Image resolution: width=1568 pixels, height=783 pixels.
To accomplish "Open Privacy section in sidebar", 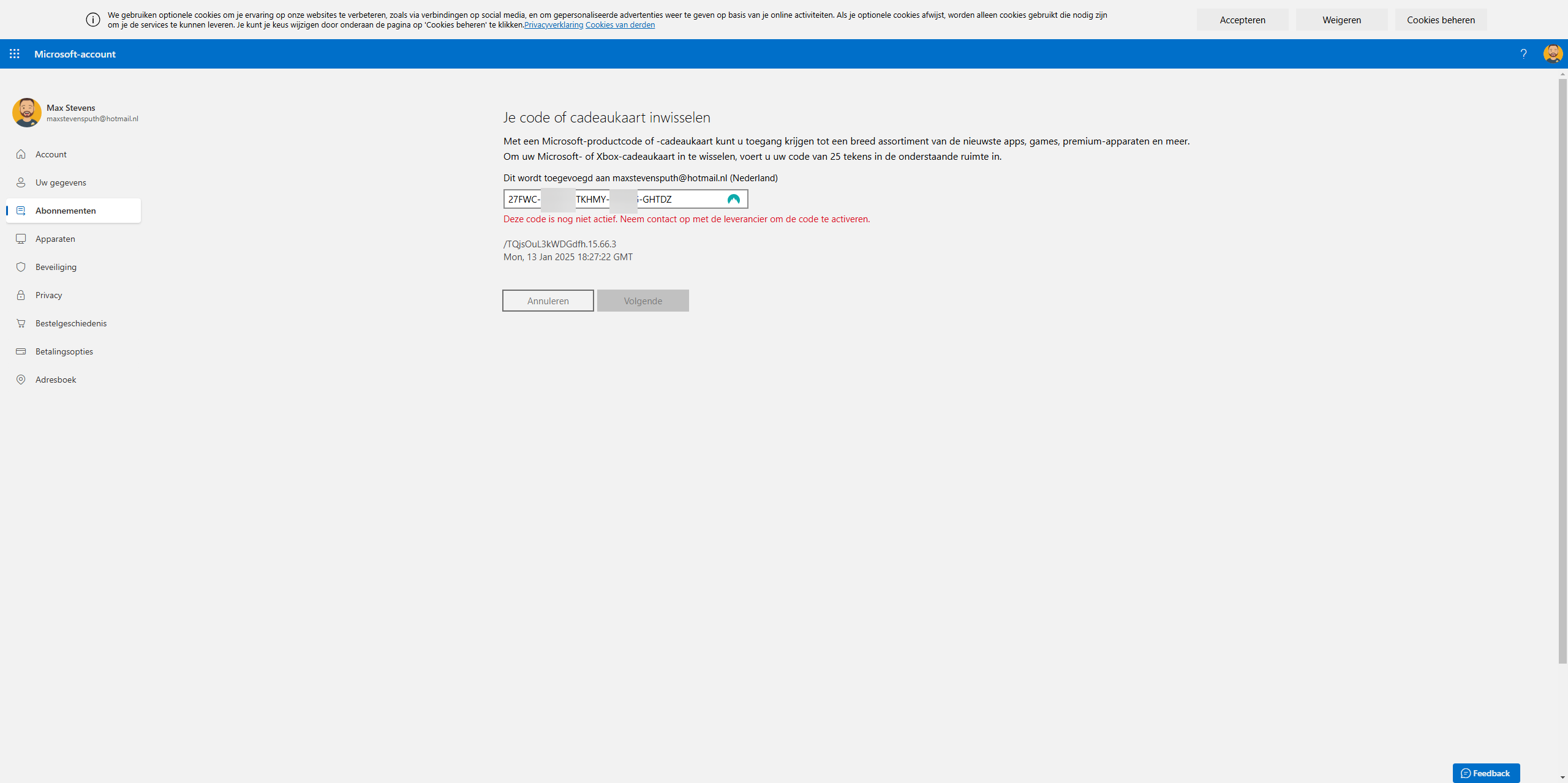I will click(x=48, y=295).
